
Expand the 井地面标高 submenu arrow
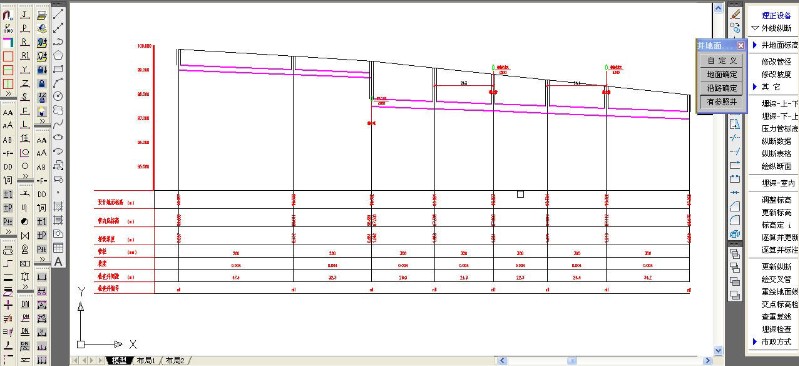click(755, 45)
